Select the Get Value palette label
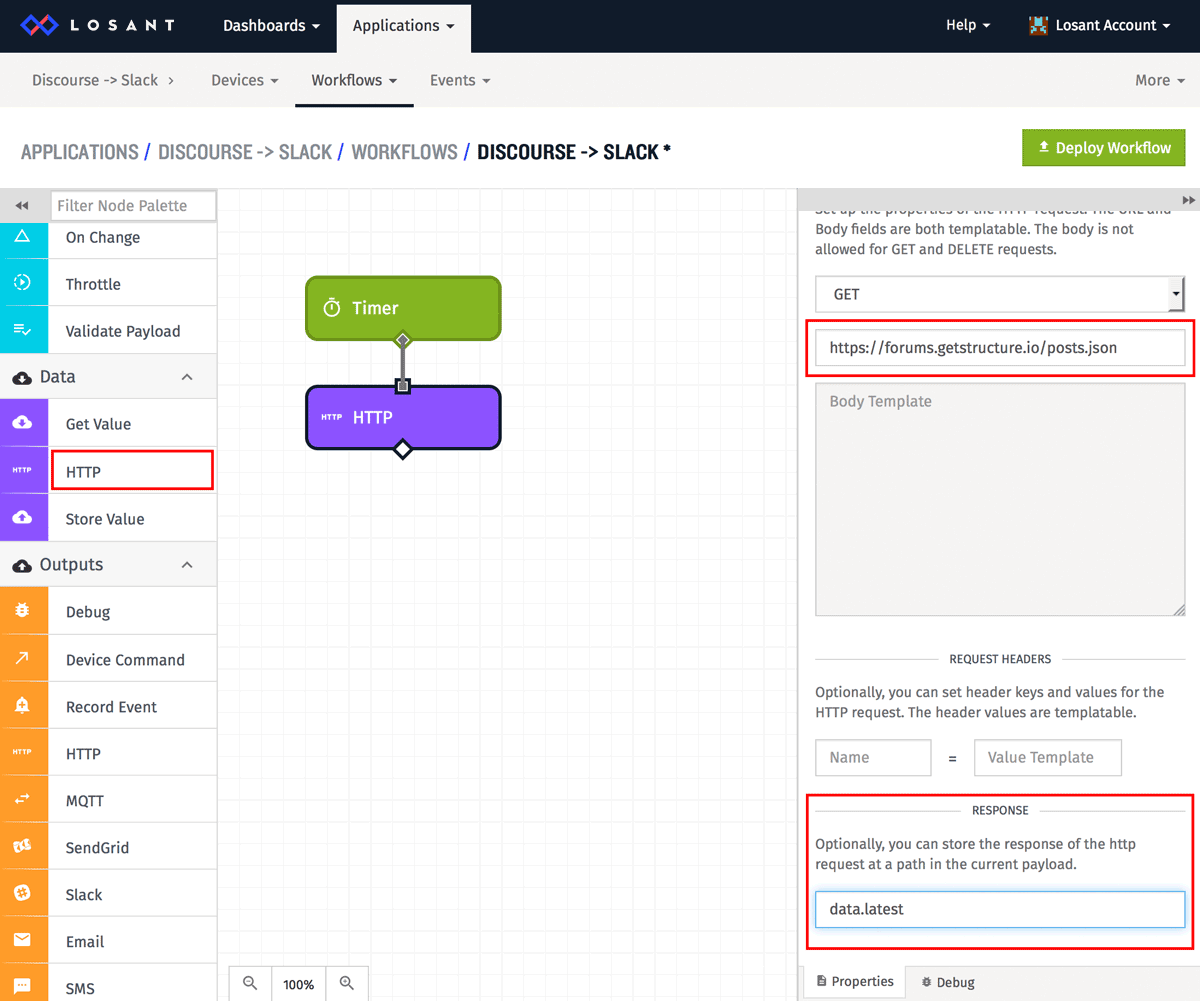 [x=98, y=424]
